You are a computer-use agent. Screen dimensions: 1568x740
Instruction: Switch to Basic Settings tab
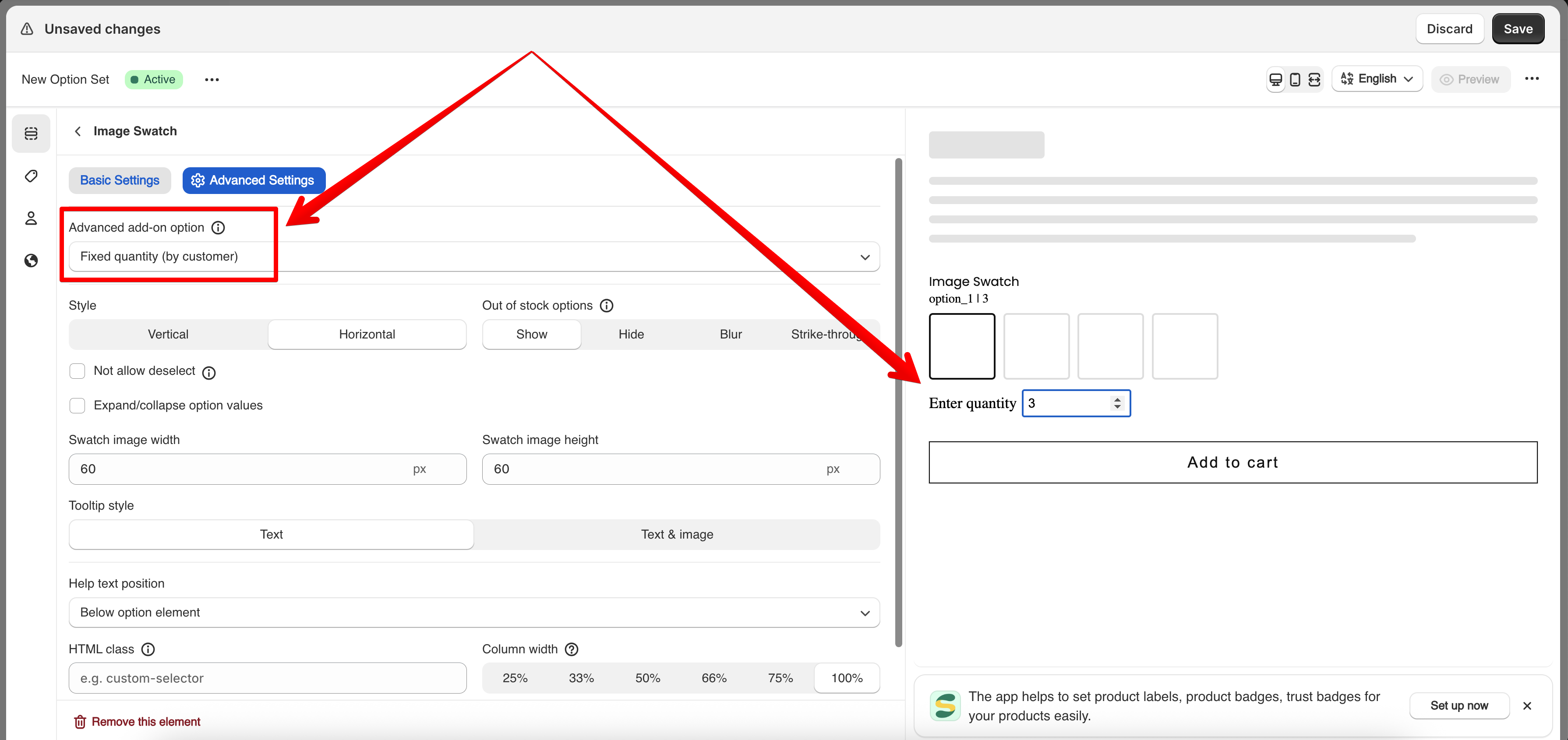(x=119, y=180)
